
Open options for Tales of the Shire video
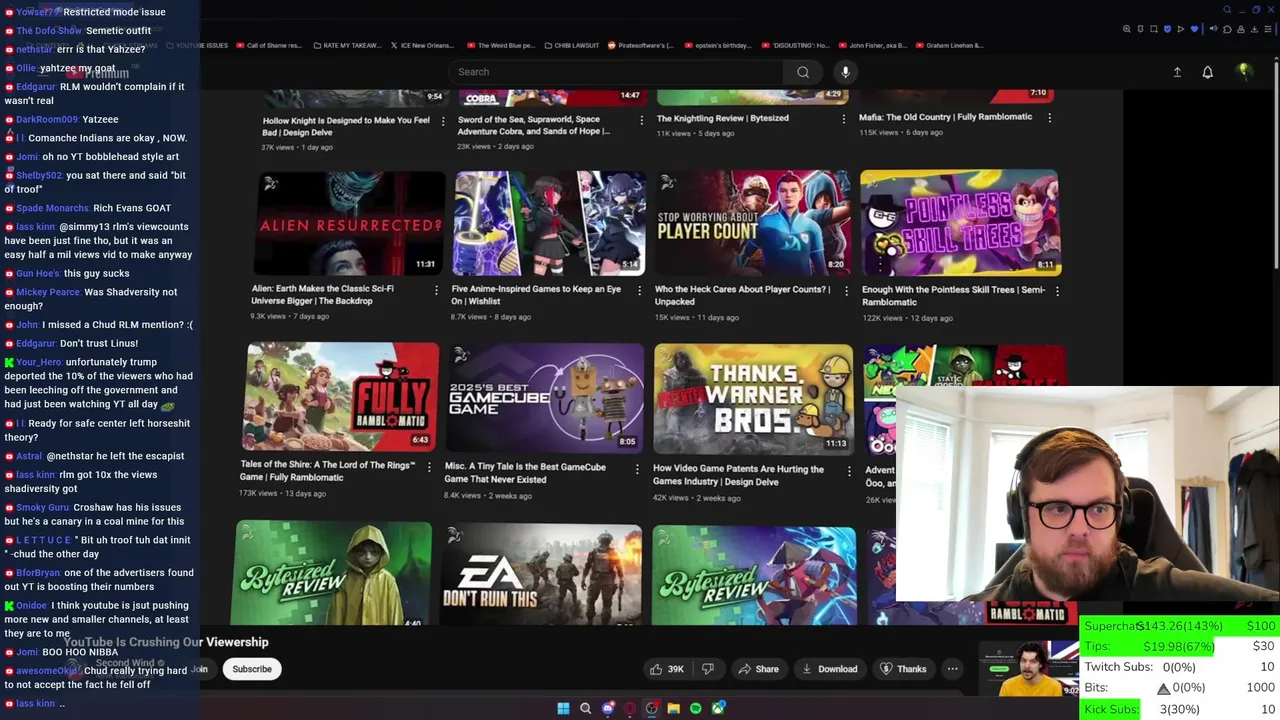tap(429, 467)
